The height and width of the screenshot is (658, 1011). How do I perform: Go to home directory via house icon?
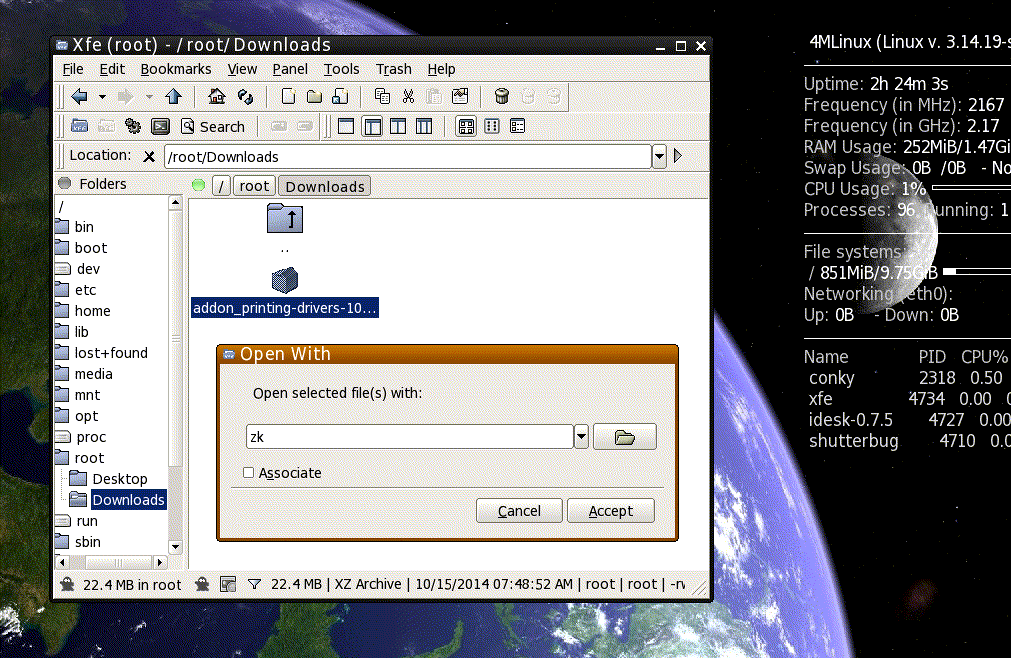click(x=217, y=97)
